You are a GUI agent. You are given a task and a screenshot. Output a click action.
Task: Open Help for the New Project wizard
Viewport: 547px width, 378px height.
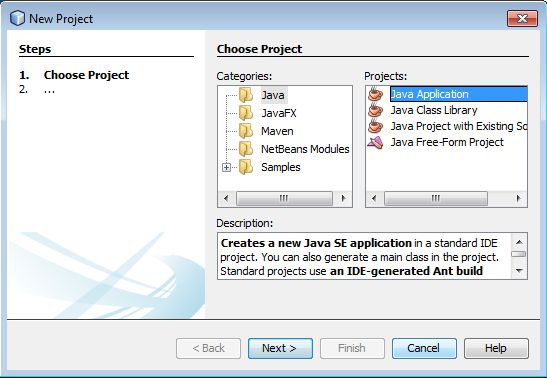(496, 348)
